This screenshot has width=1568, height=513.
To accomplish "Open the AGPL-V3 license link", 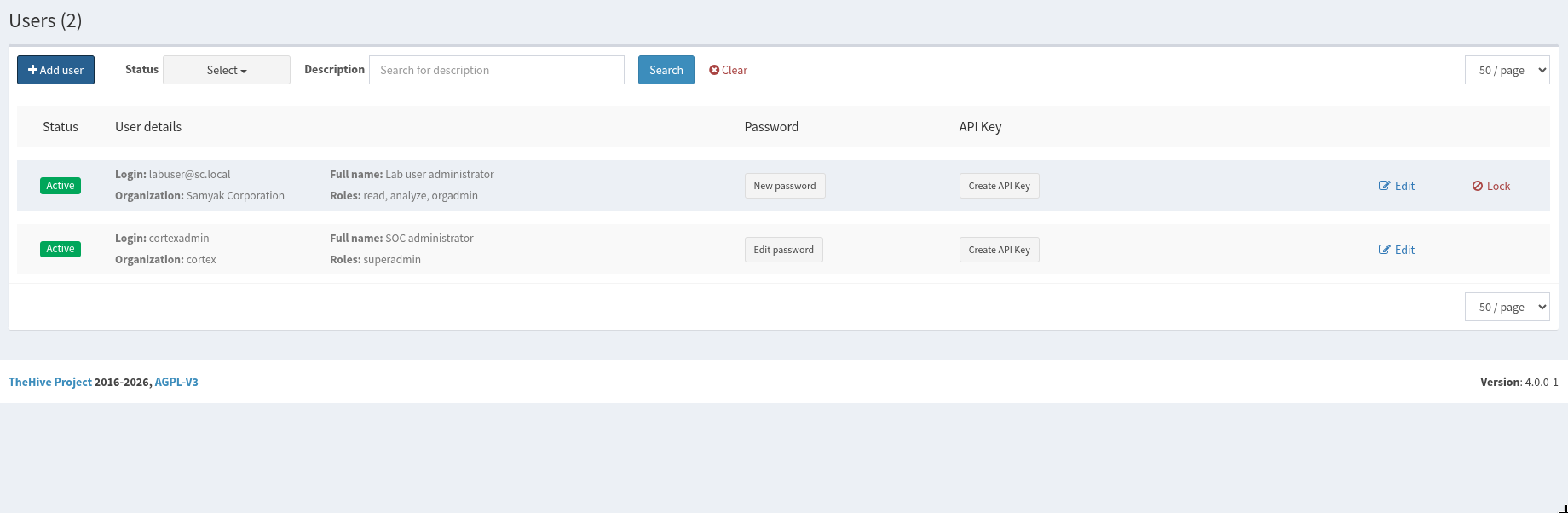I will (176, 382).
